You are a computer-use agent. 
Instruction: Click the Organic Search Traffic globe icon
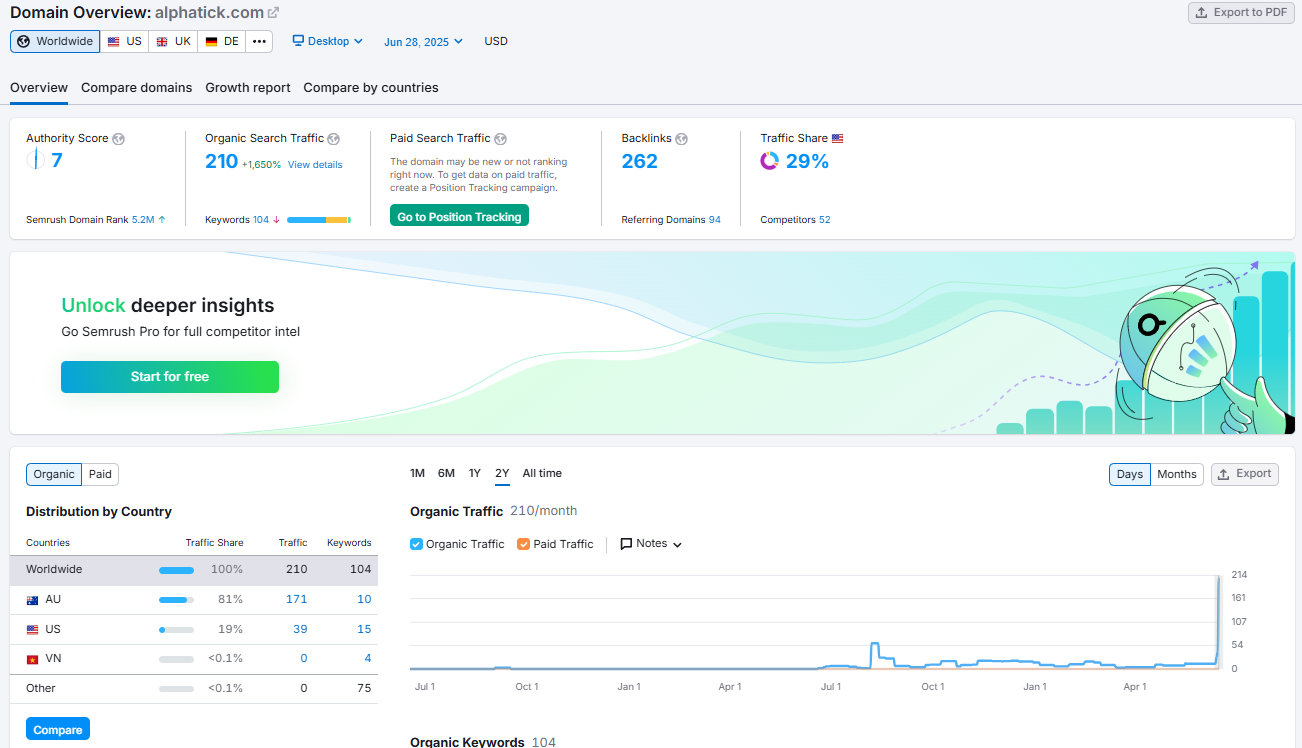tap(334, 138)
